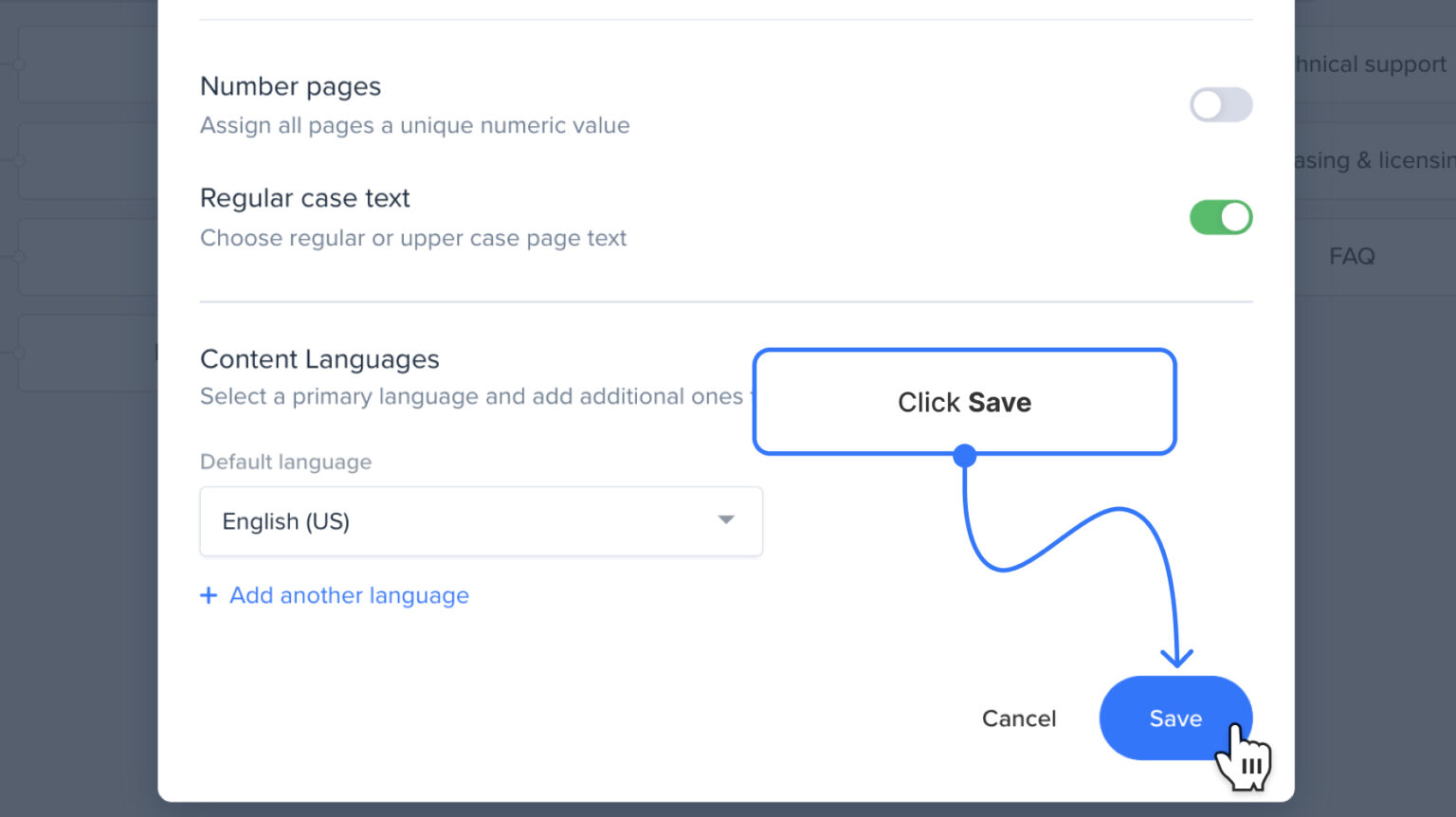Click Cancel to dismiss the dialog
This screenshot has height=817, width=1456.
1018,718
